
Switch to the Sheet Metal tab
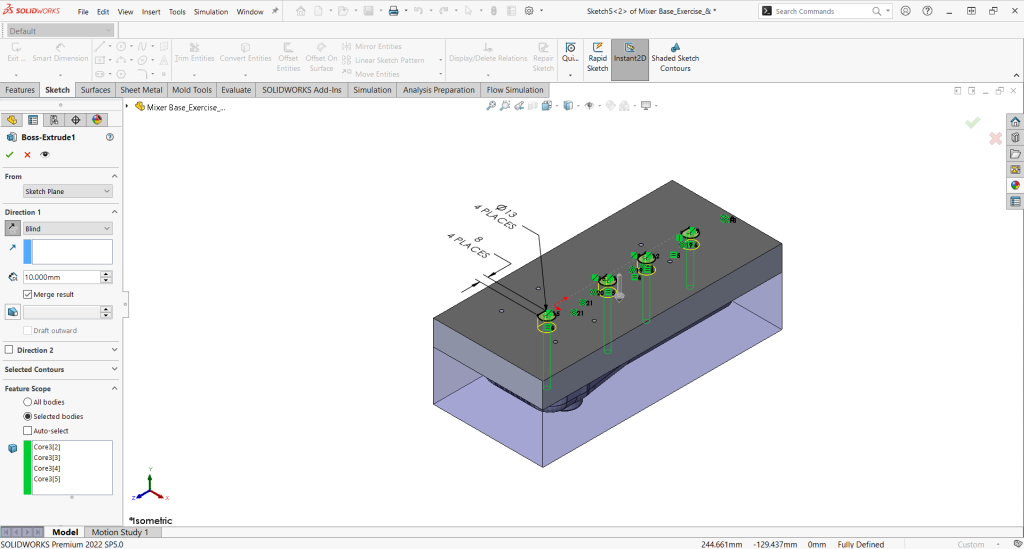(x=141, y=90)
